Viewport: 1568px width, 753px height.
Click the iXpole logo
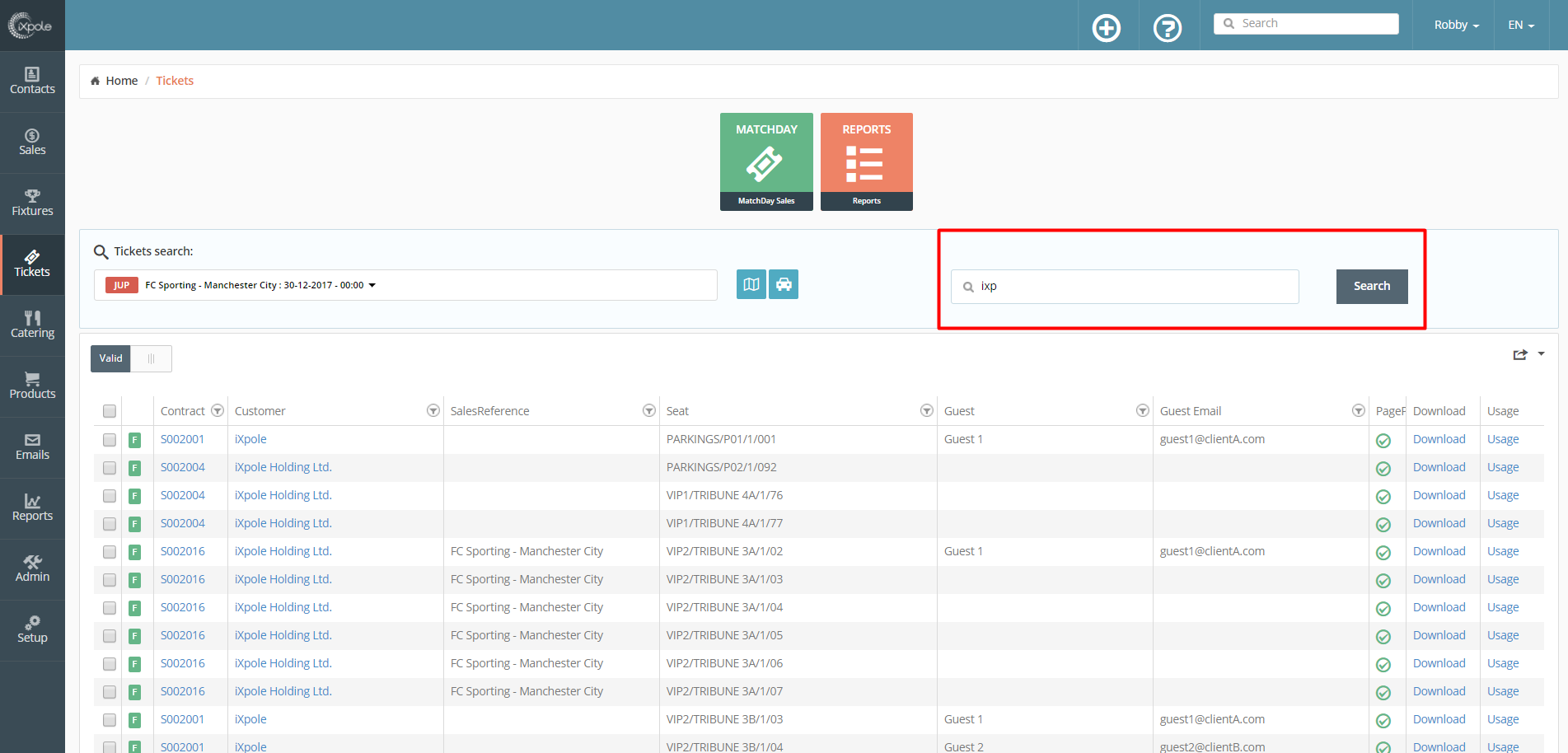coord(31,26)
